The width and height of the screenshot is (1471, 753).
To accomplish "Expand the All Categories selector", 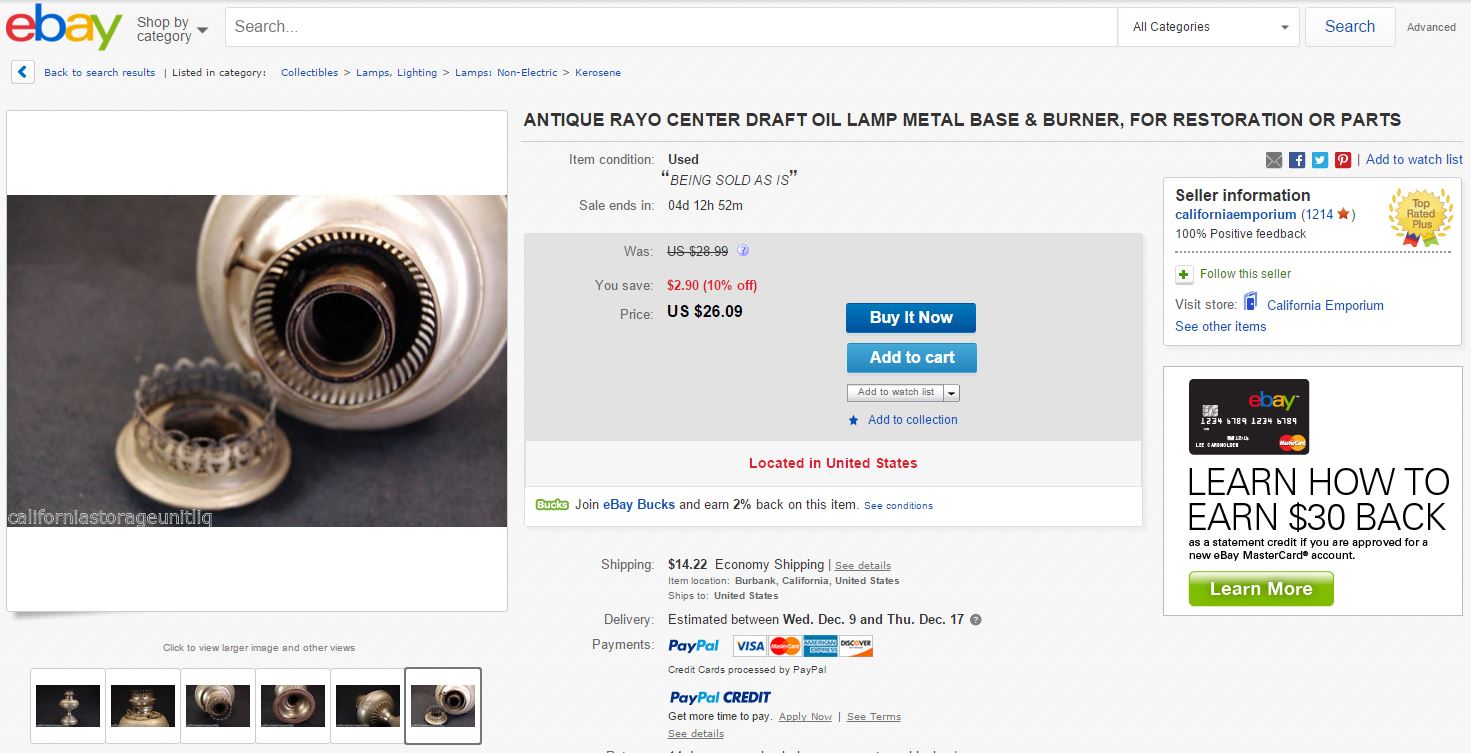I will [1208, 27].
